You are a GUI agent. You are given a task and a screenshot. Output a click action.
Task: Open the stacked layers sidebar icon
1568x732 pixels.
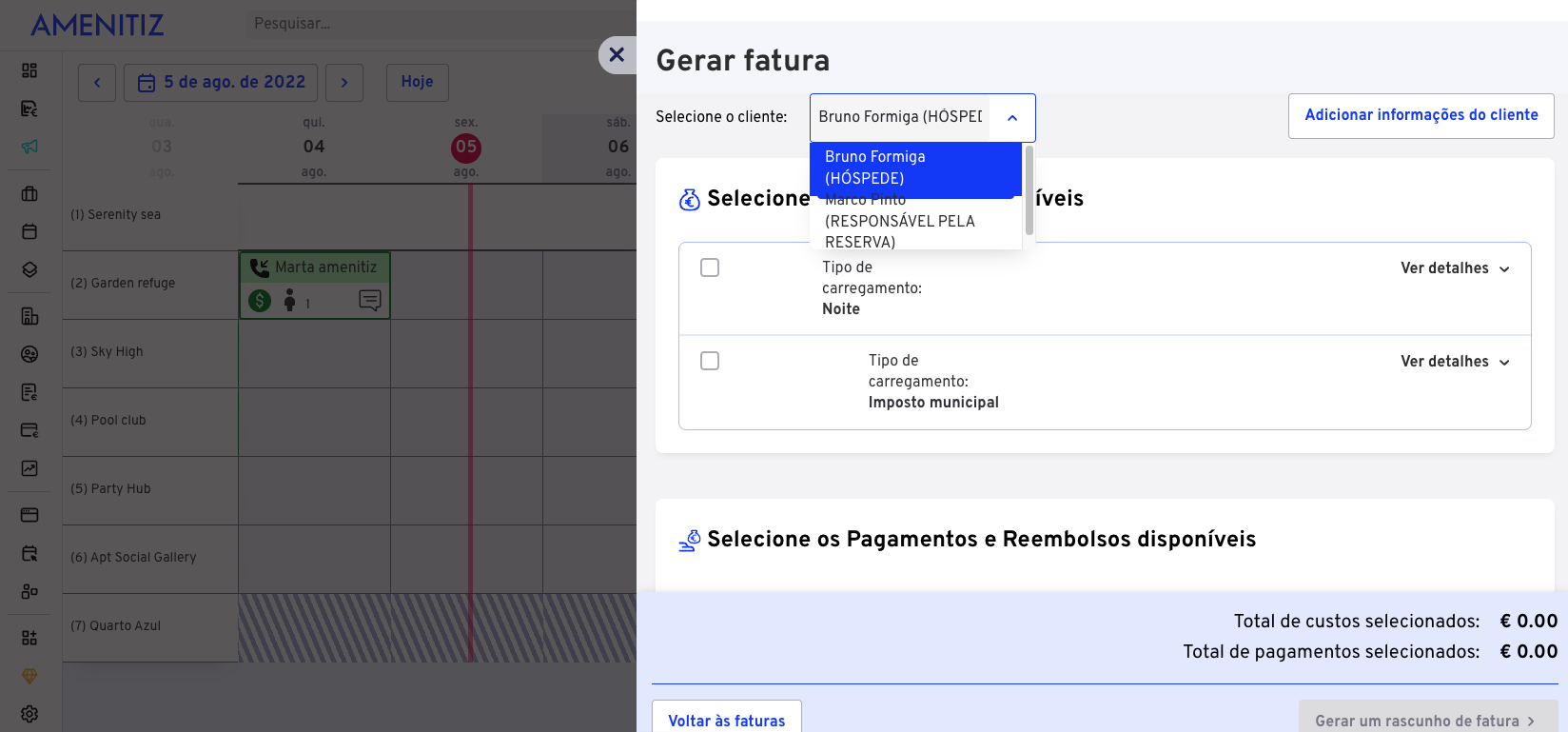(x=29, y=269)
